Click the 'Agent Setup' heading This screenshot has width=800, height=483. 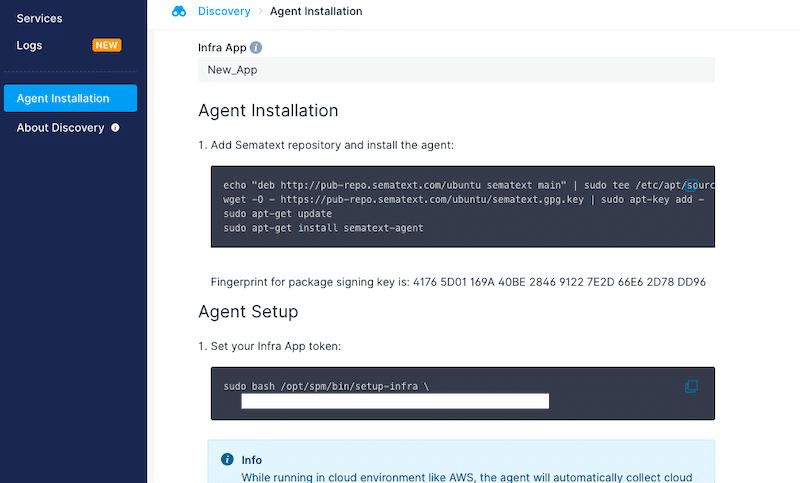coord(248,312)
